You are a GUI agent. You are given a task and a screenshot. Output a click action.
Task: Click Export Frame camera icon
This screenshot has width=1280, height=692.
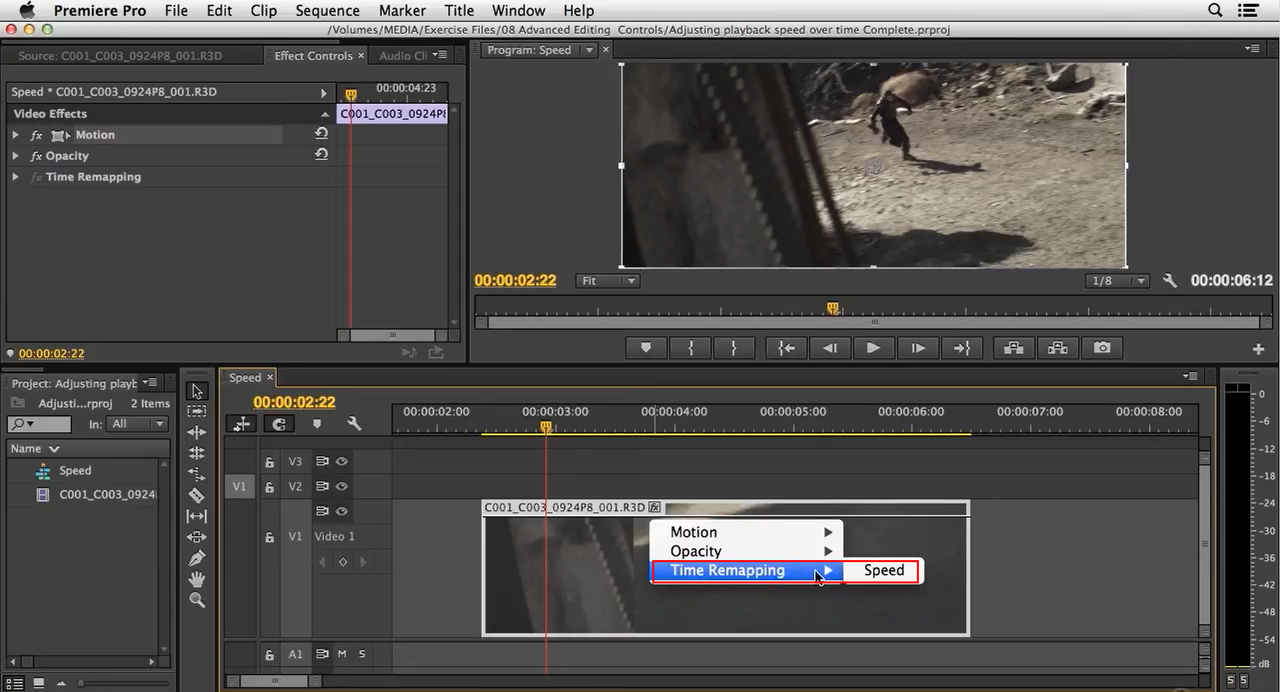click(x=1102, y=348)
